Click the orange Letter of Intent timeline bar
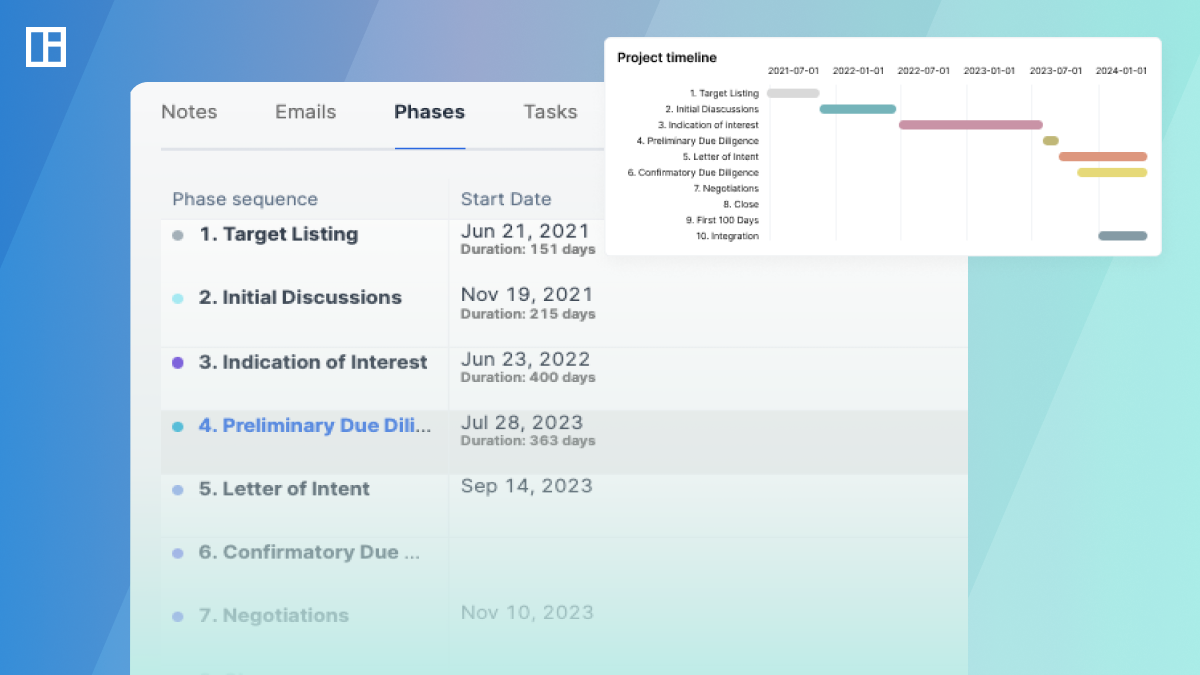 [1102, 157]
